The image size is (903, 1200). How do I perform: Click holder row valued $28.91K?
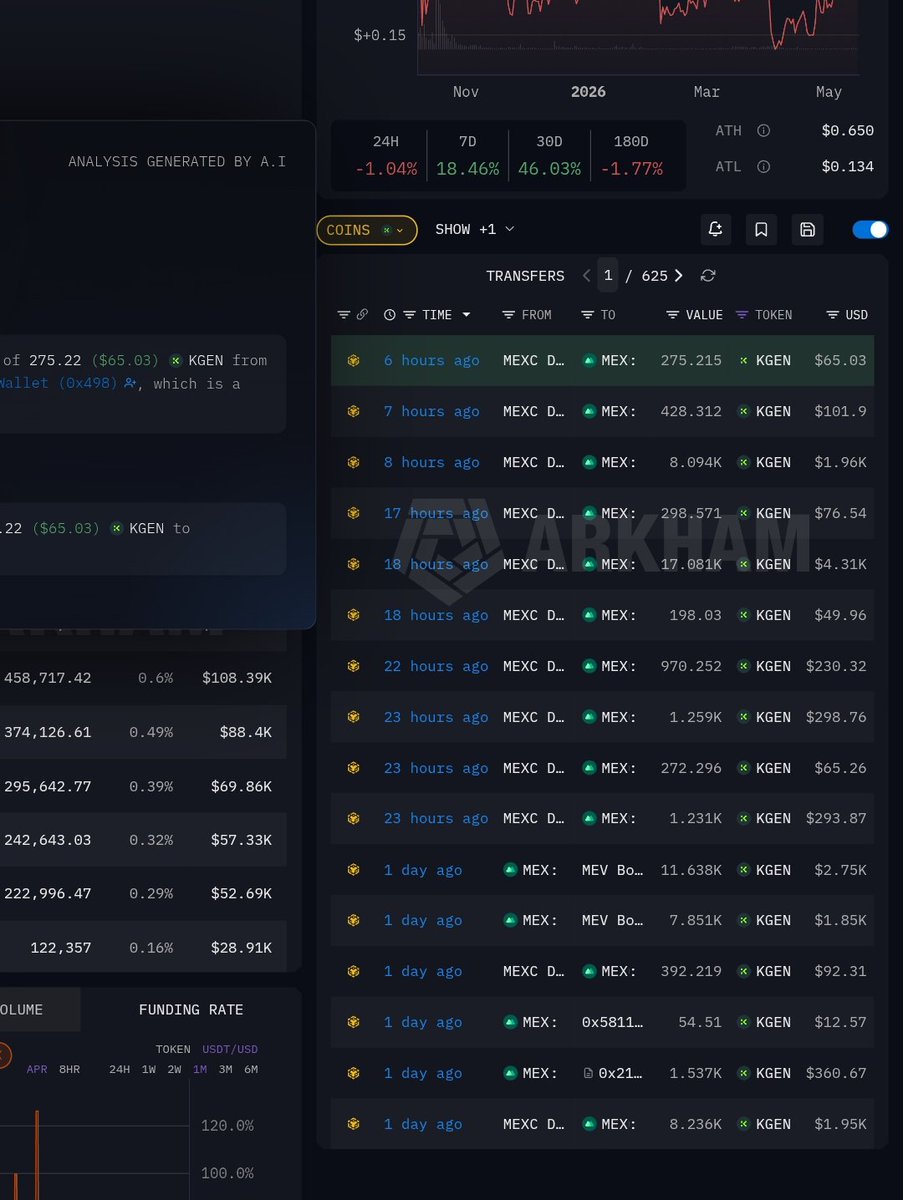(x=143, y=948)
